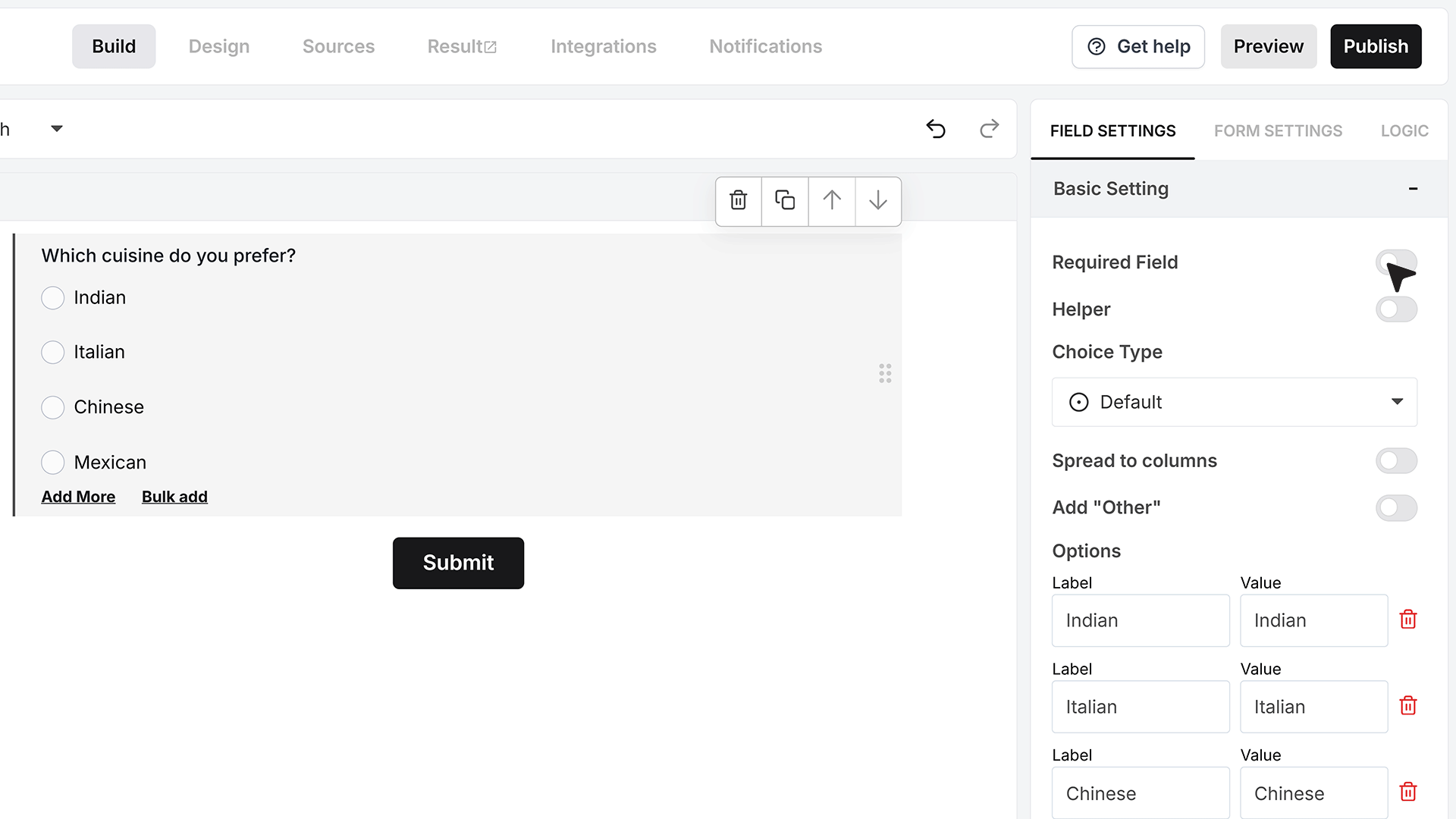Undo the last change

point(936,129)
